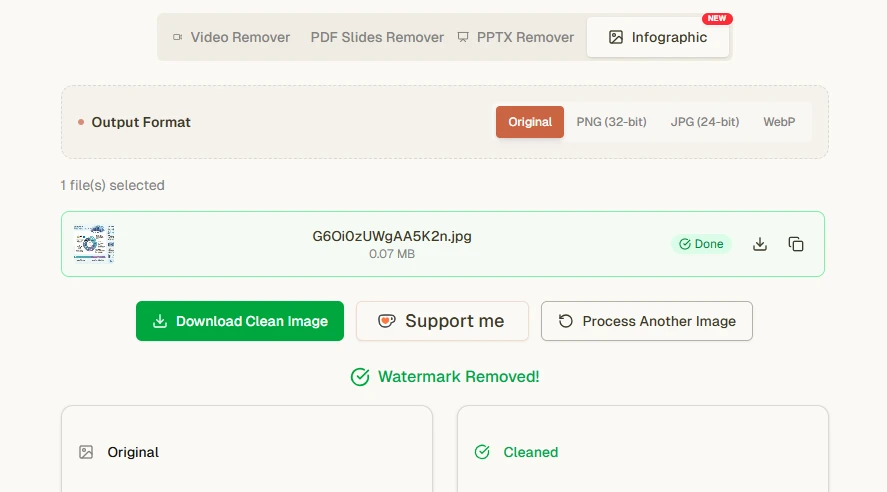Click Process Another Image button
Screen dimensions: 887x492
pos(647,321)
